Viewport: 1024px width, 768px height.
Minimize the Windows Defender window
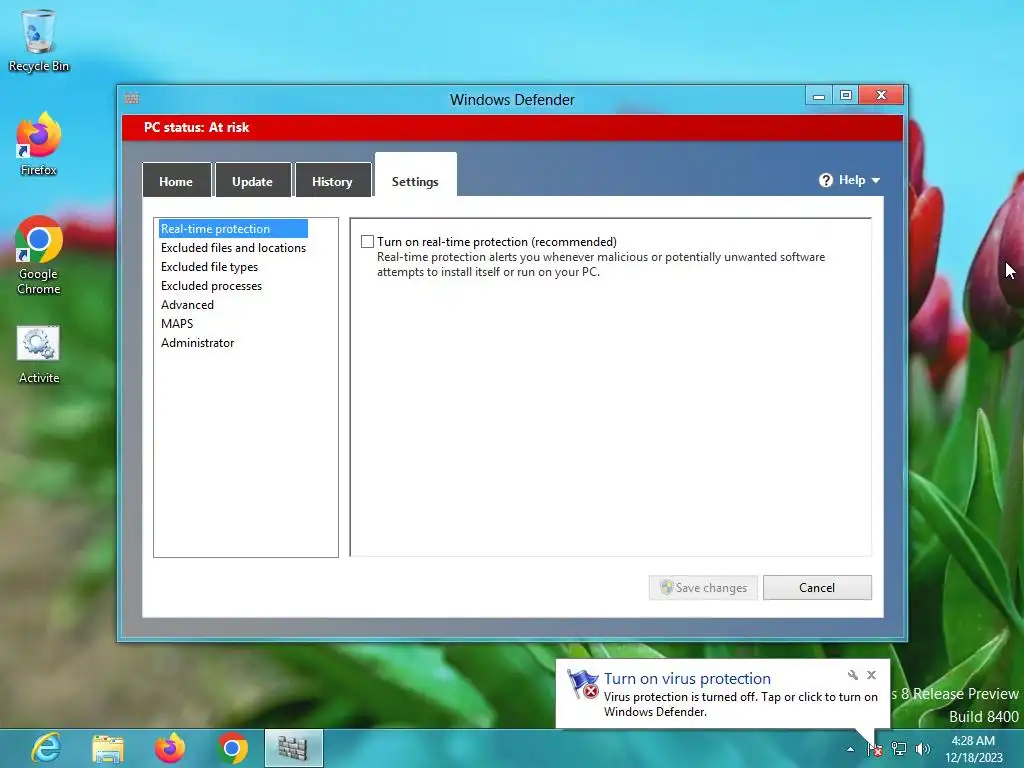pyautogui.click(x=819, y=95)
